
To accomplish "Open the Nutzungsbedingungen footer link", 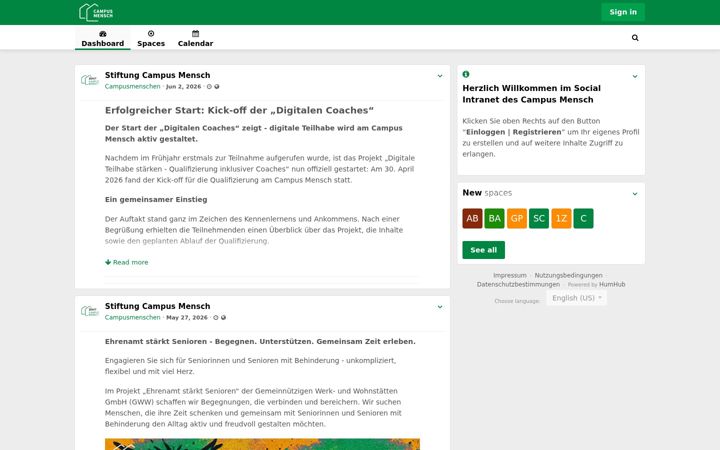I will pos(568,276).
